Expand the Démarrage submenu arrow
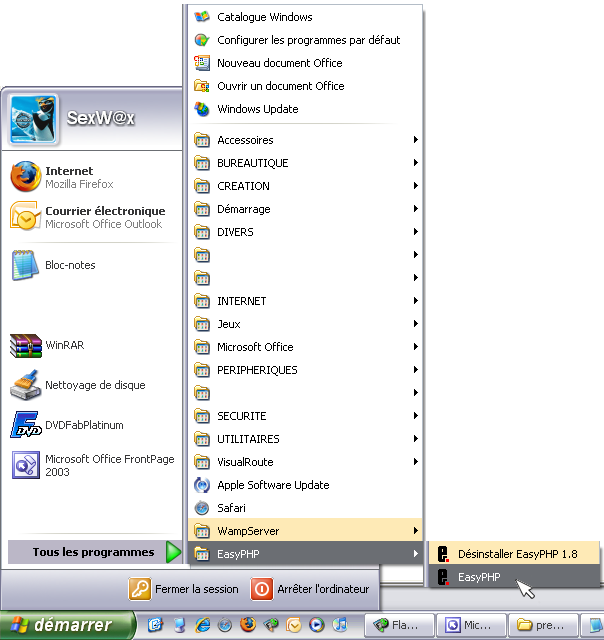604x640 pixels. point(415,209)
